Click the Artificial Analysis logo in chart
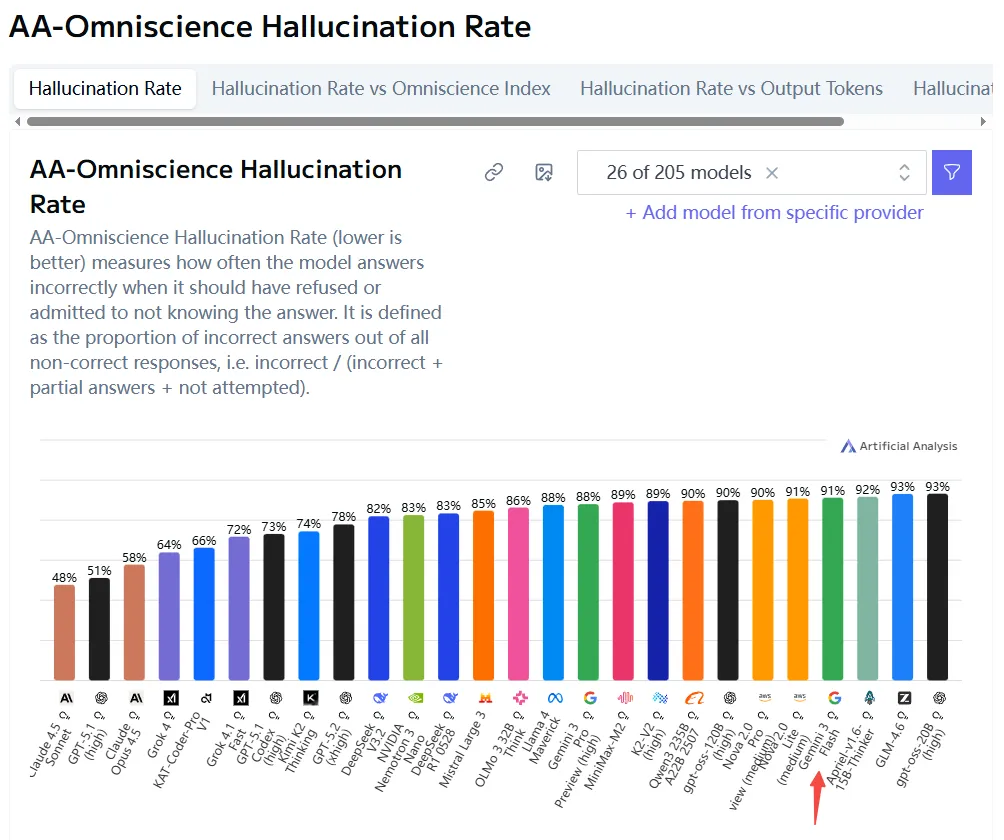Image resolution: width=1004 pixels, height=840 pixels. pyautogui.click(x=899, y=446)
